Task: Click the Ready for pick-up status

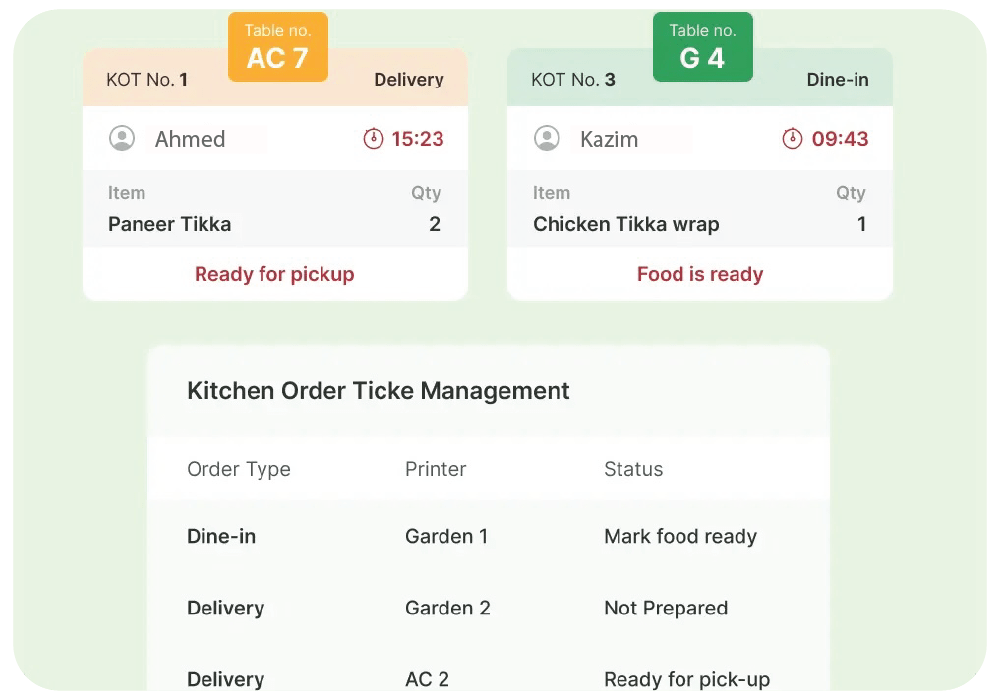Action: 687,679
